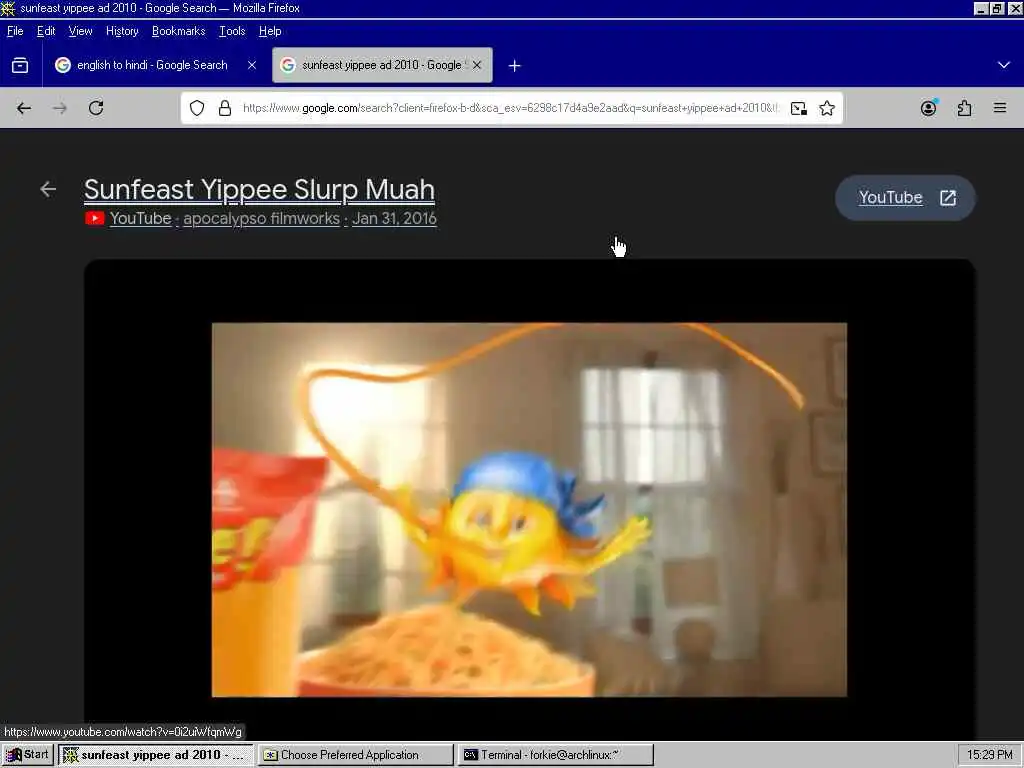
Task: Open the Firefox hamburger menu
Action: click(1000, 108)
